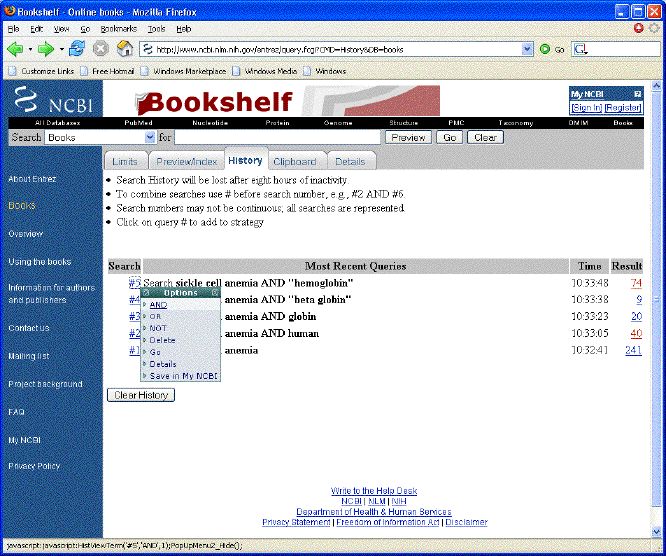Screen dimensions: 666x556
Task: Close the Options popup menu
Action: click(215, 293)
